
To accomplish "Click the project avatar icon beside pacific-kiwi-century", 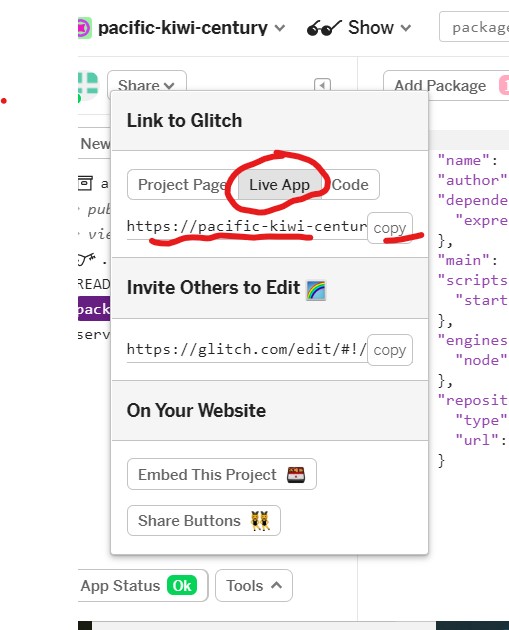I will click(85, 28).
